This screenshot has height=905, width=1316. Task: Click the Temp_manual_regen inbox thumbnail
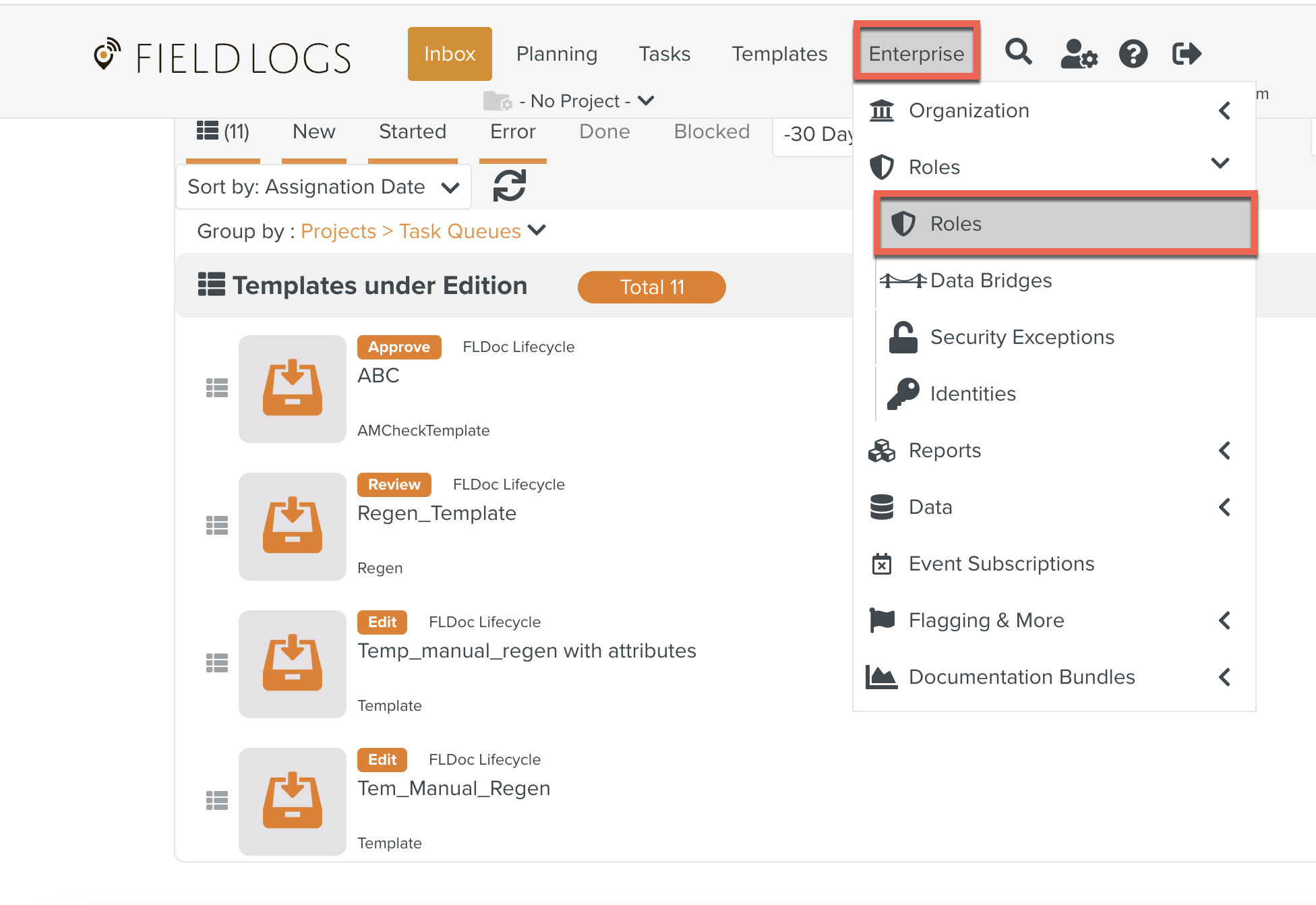(x=293, y=664)
